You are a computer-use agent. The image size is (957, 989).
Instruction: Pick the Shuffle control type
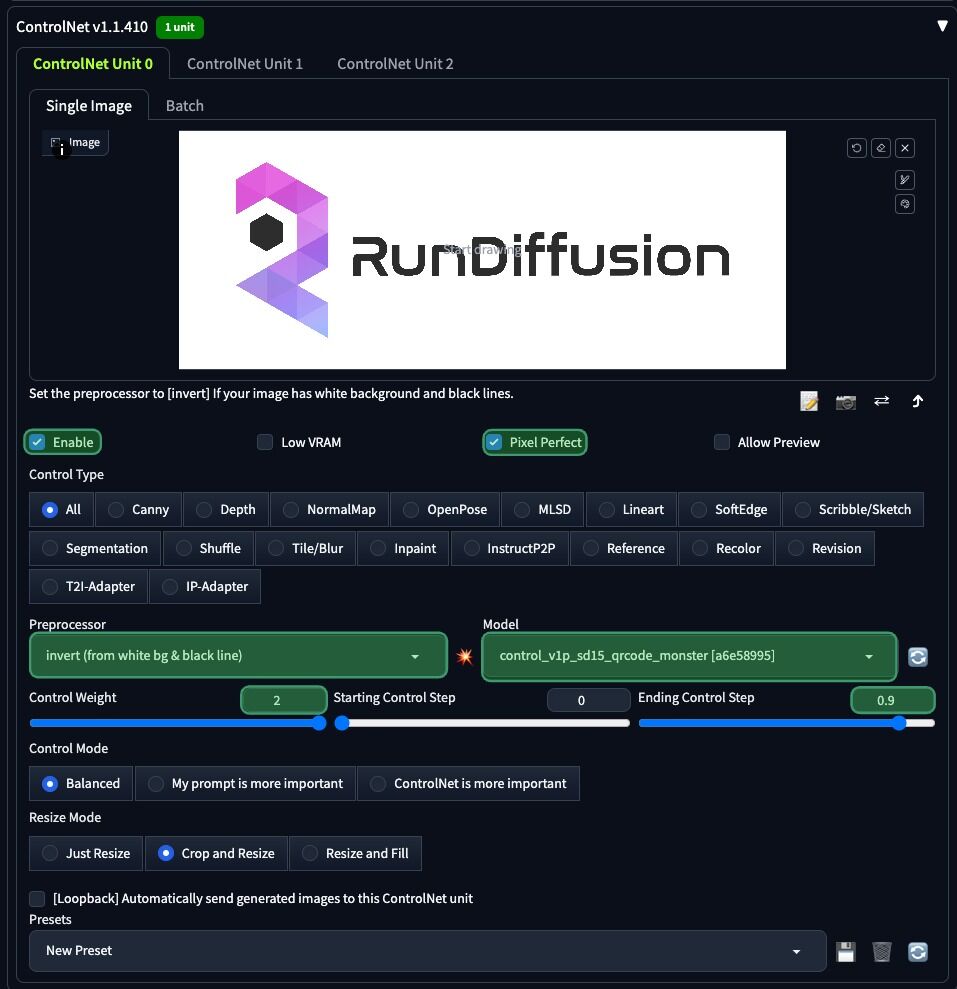coord(208,548)
